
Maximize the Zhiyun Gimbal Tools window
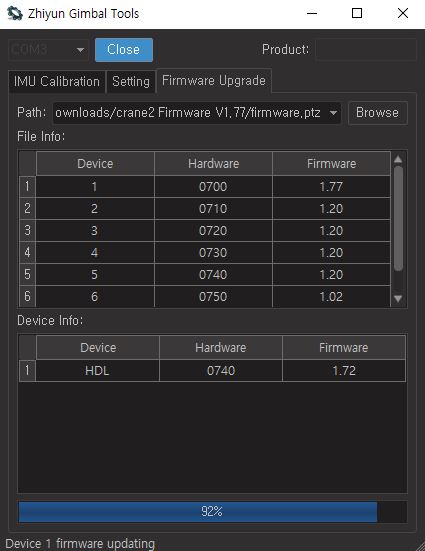pos(357,14)
